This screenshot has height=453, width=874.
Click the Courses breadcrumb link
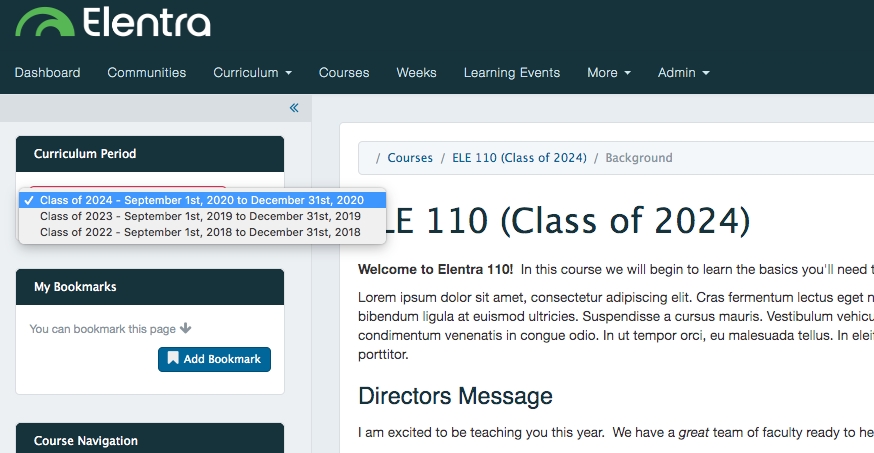(410, 158)
